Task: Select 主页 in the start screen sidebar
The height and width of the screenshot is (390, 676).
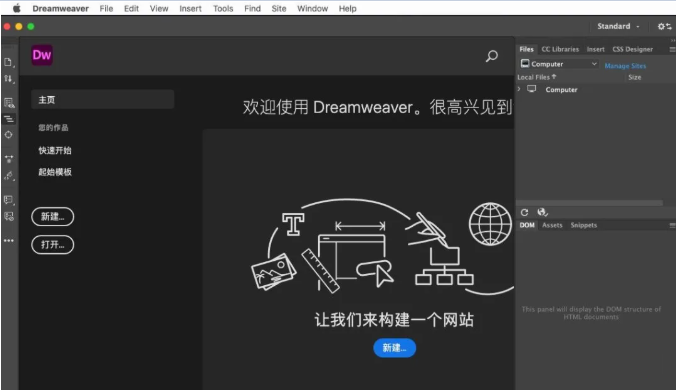Action: 103,100
